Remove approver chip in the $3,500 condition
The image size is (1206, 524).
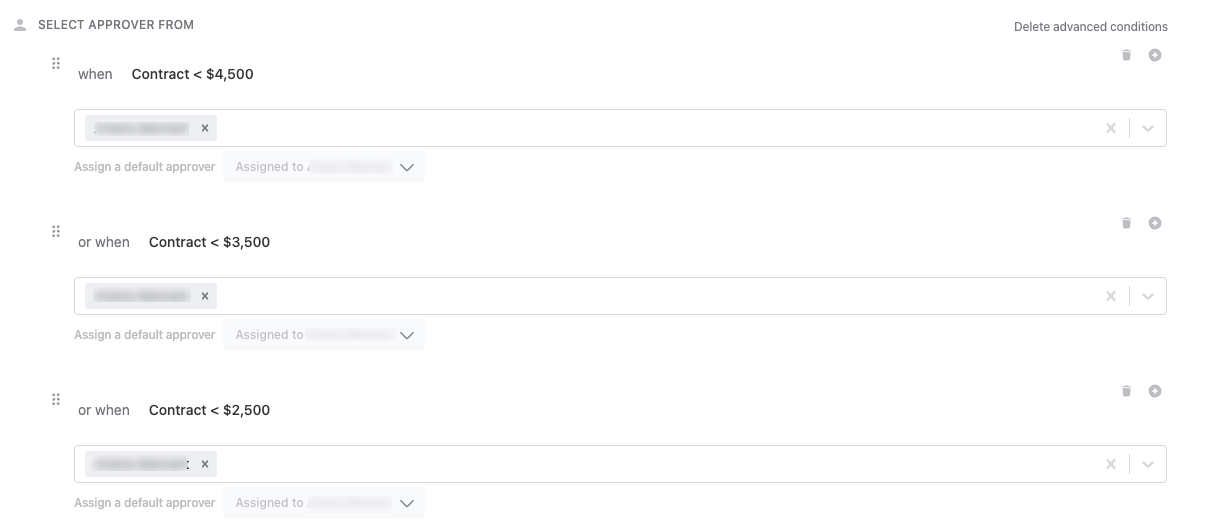pos(205,296)
